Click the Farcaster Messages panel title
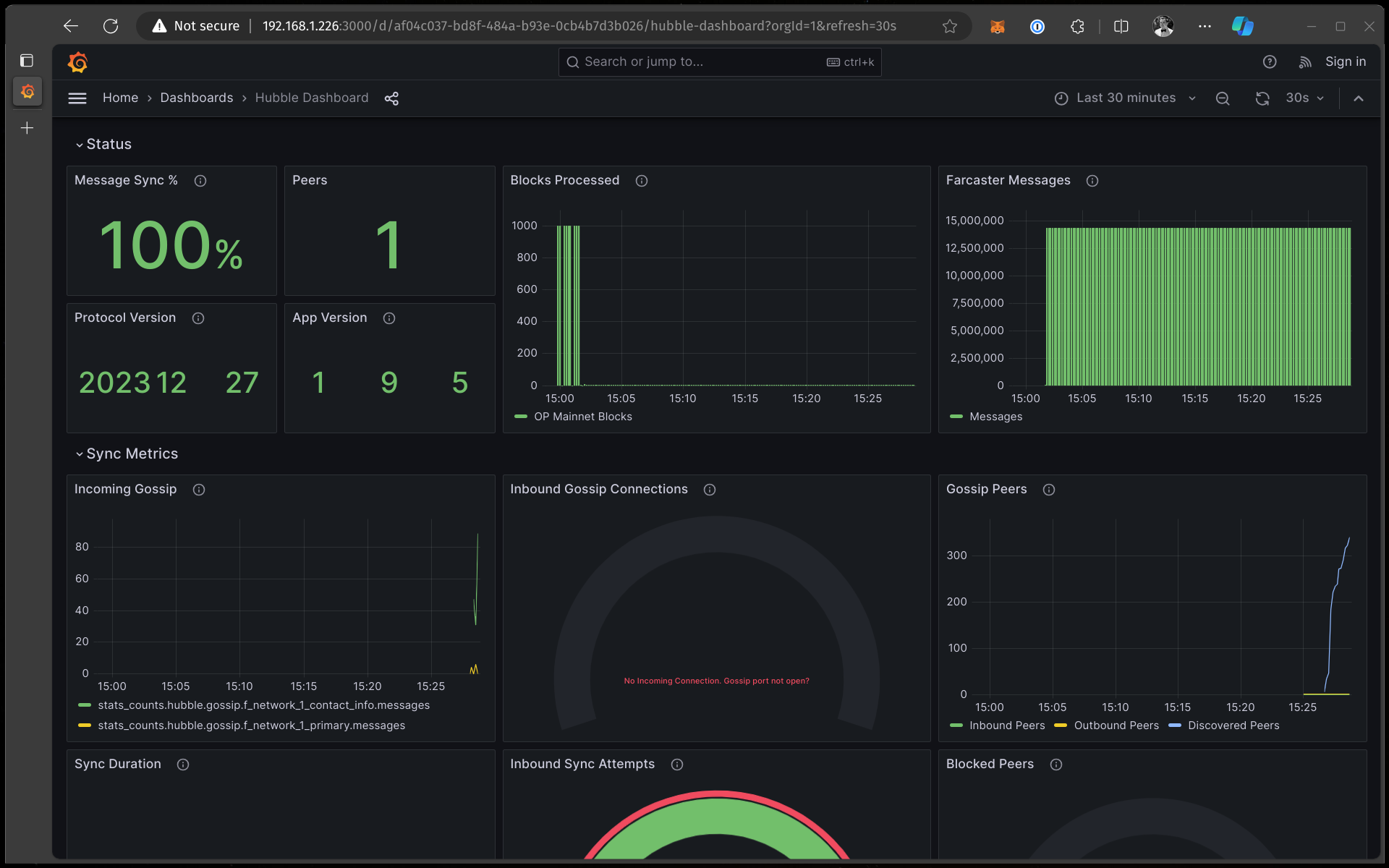Screen dimensions: 1389x868 tap(1008, 181)
